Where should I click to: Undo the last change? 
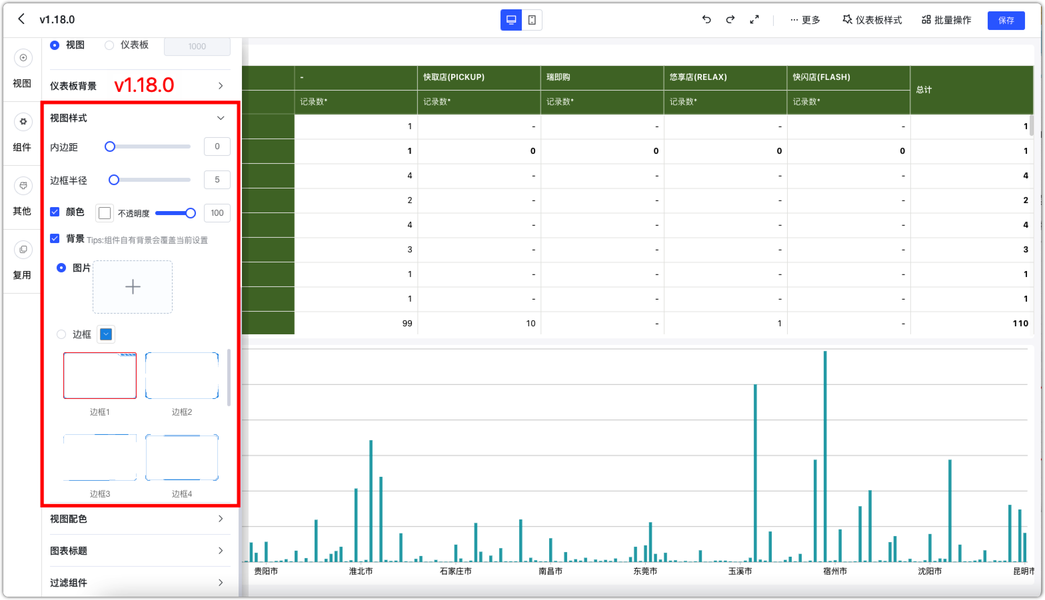tap(706, 20)
